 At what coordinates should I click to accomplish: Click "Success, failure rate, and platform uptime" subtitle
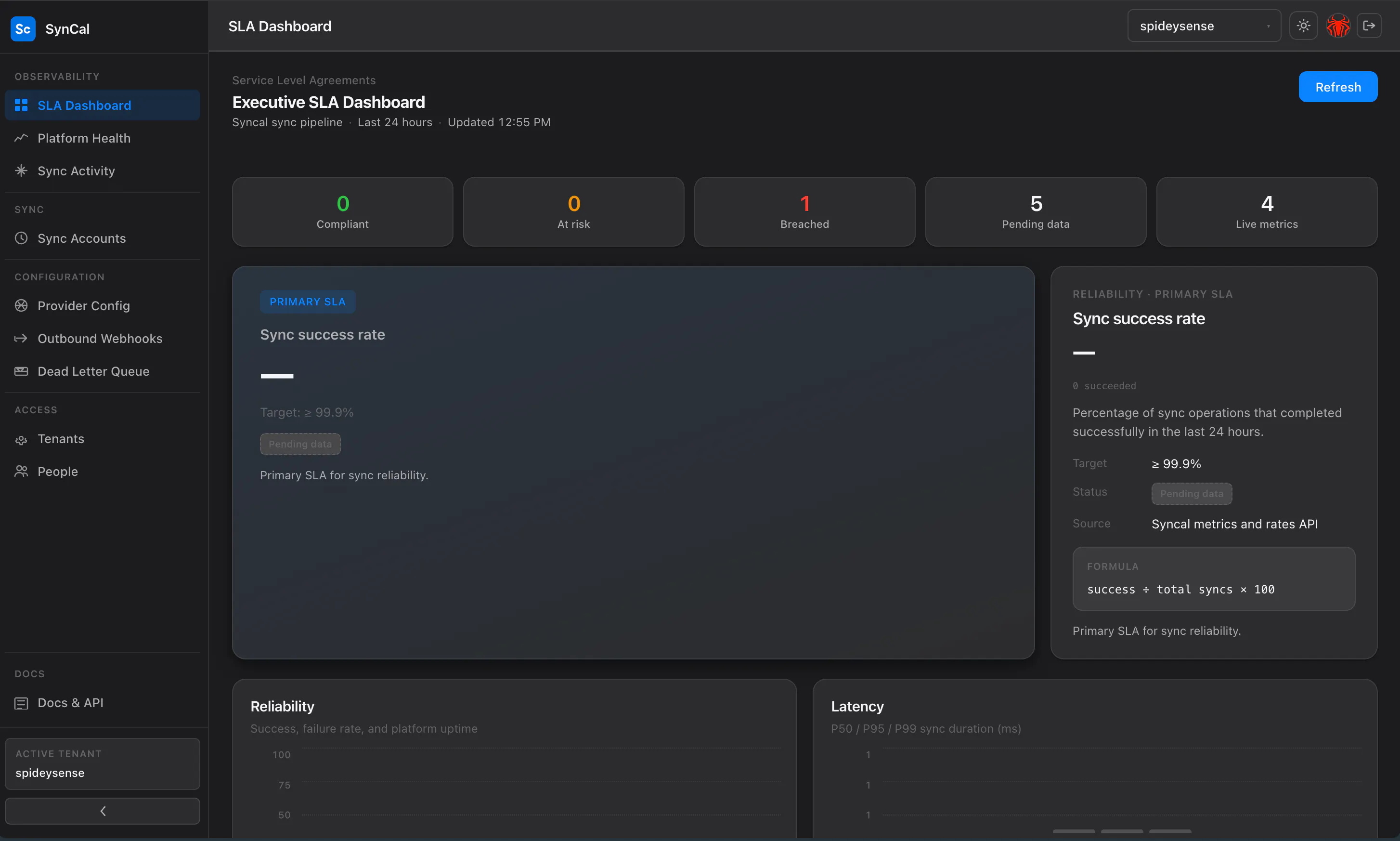[x=364, y=729]
